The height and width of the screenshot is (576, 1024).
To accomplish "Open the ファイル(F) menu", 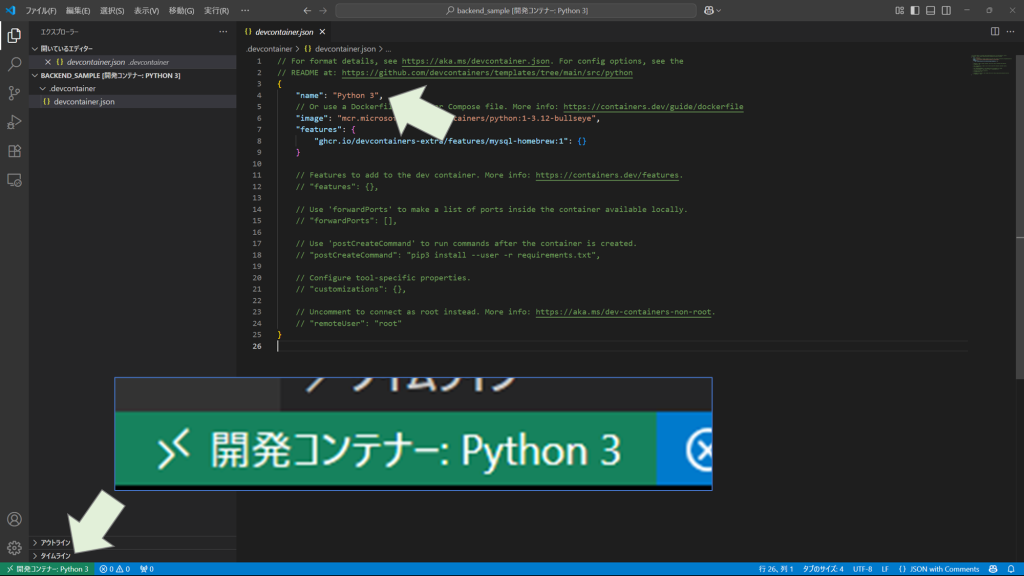I will (40, 10).
